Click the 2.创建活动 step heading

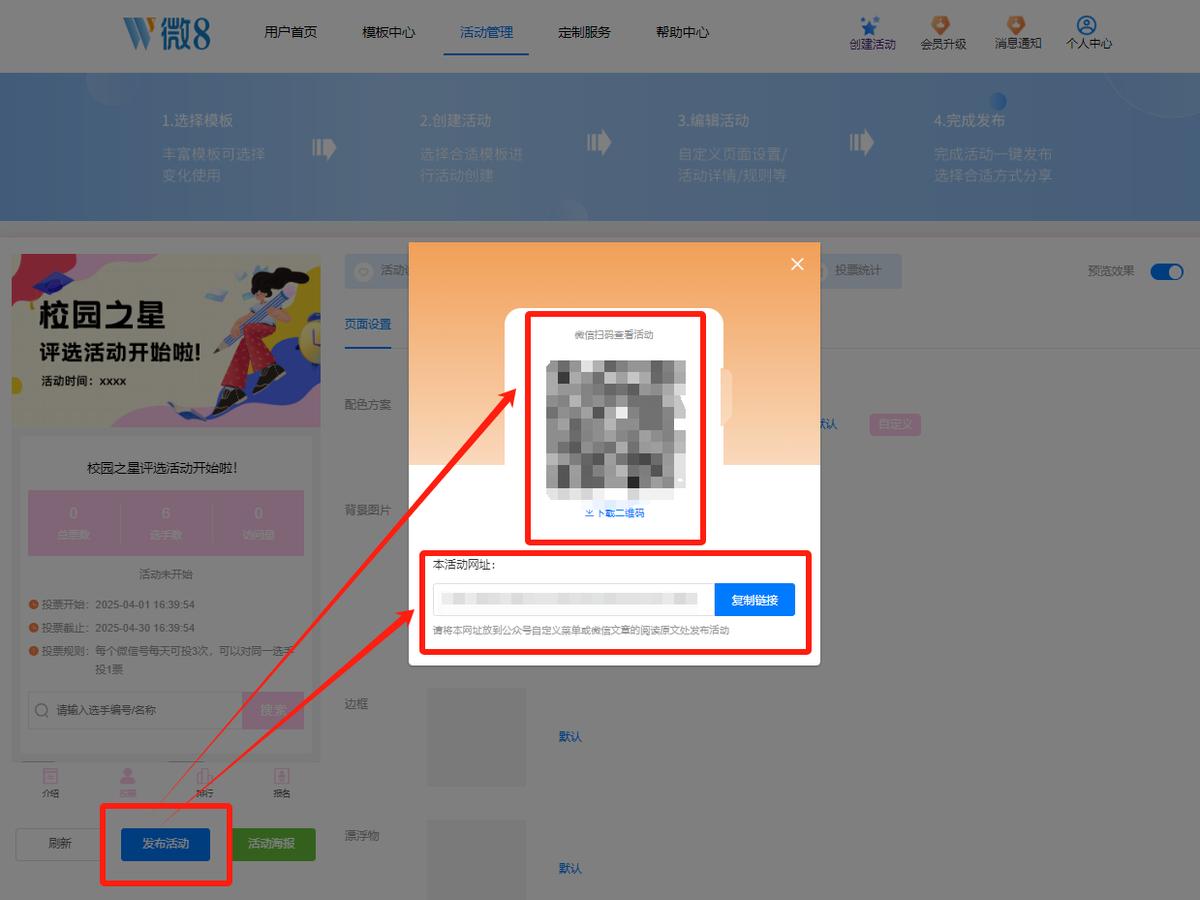[x=455, y=120]
